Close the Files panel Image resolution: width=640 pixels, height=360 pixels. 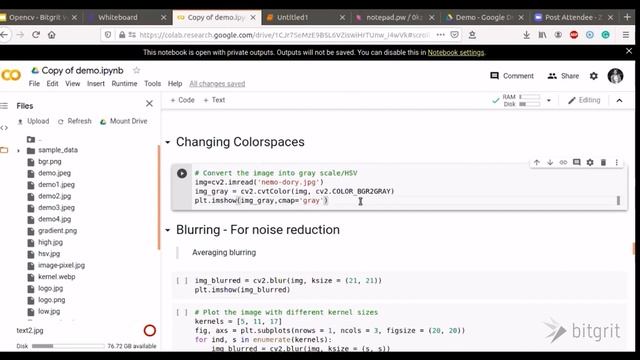pyautogui.click(x=149, y=104)
